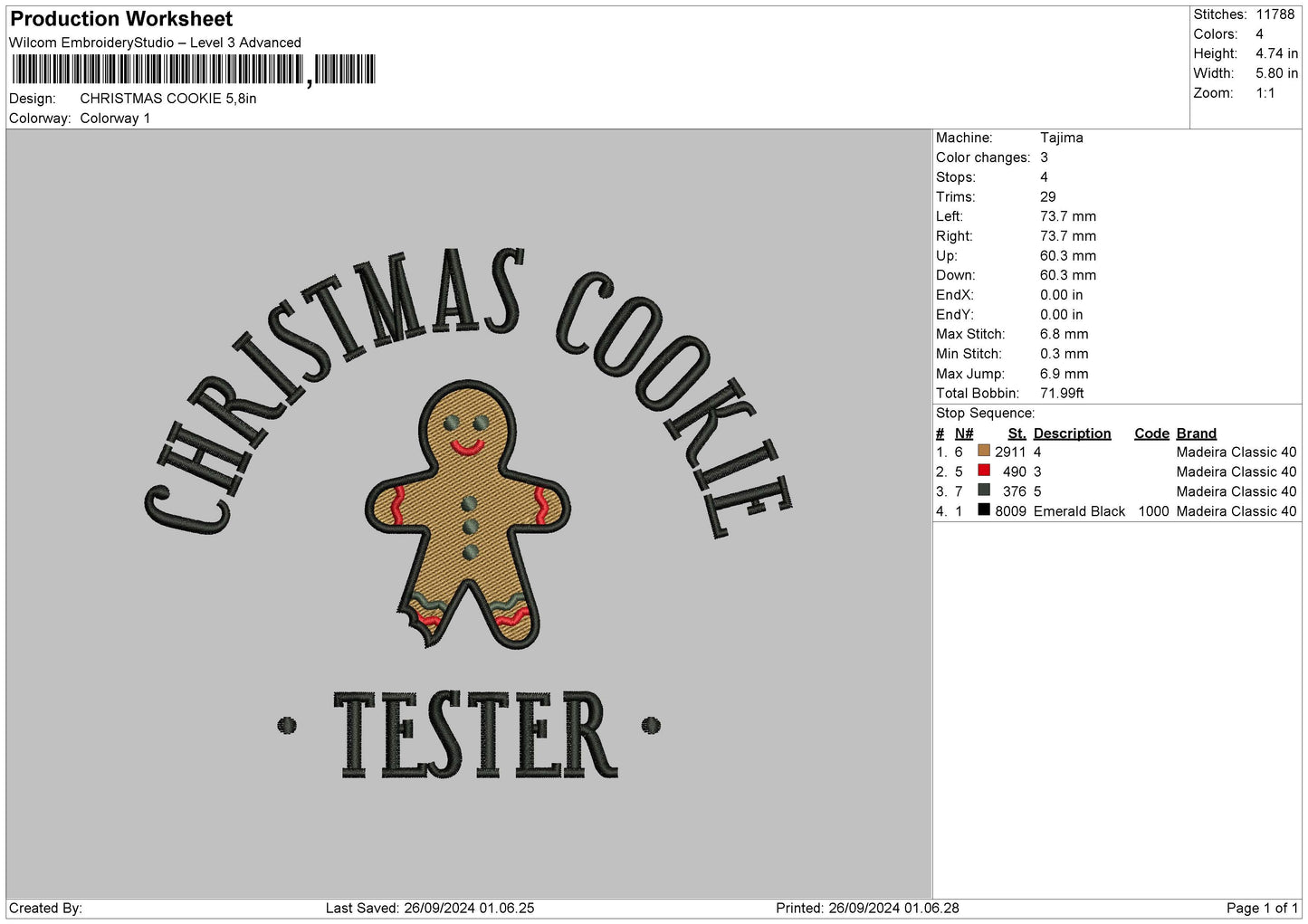This screenshot has height=924, width=1308.
Task: Click 'Madeira Classic 40' in stop row 1
Action: pyautogui.click(x=1236, y=452)
